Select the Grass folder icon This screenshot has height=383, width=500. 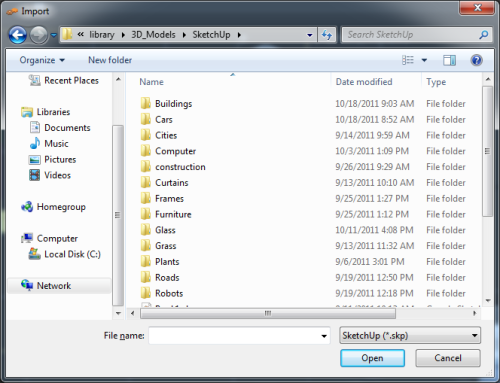tap(146, 246)
